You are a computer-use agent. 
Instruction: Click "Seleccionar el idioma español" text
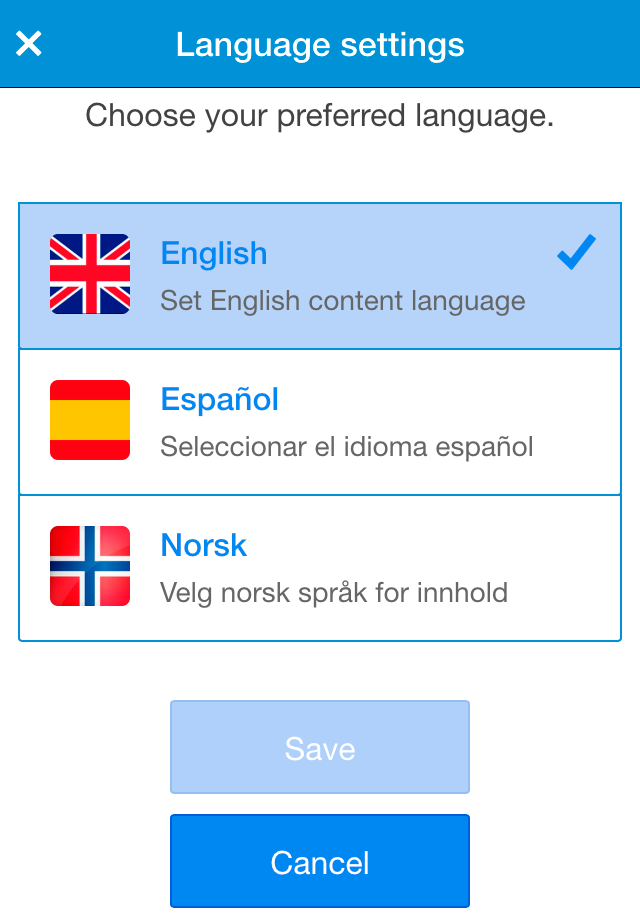click(347, 446)
